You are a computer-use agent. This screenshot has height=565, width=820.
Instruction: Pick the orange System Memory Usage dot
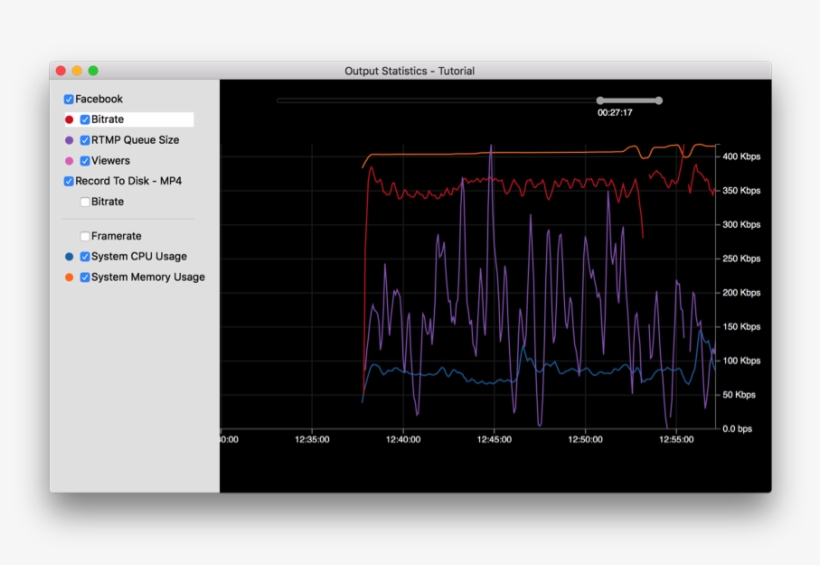click(69, 277)
